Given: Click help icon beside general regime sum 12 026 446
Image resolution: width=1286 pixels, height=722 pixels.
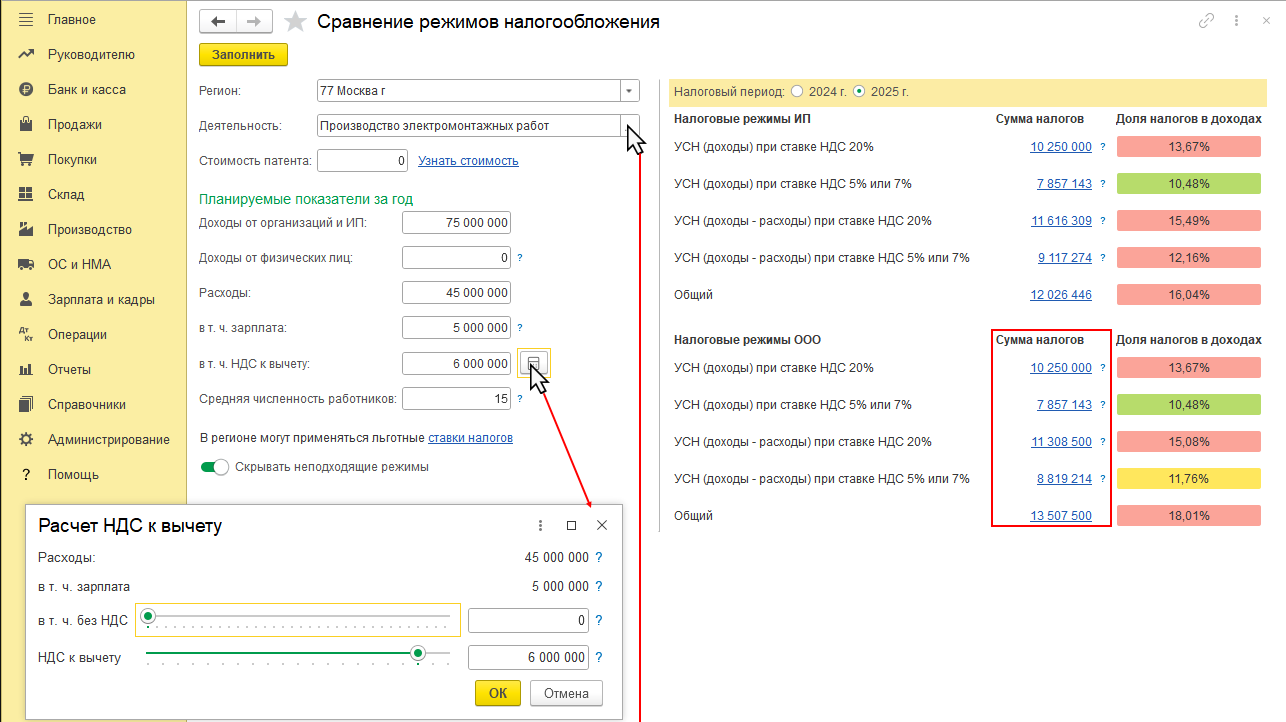Looking at the screenshot, I should (1103, 295).
